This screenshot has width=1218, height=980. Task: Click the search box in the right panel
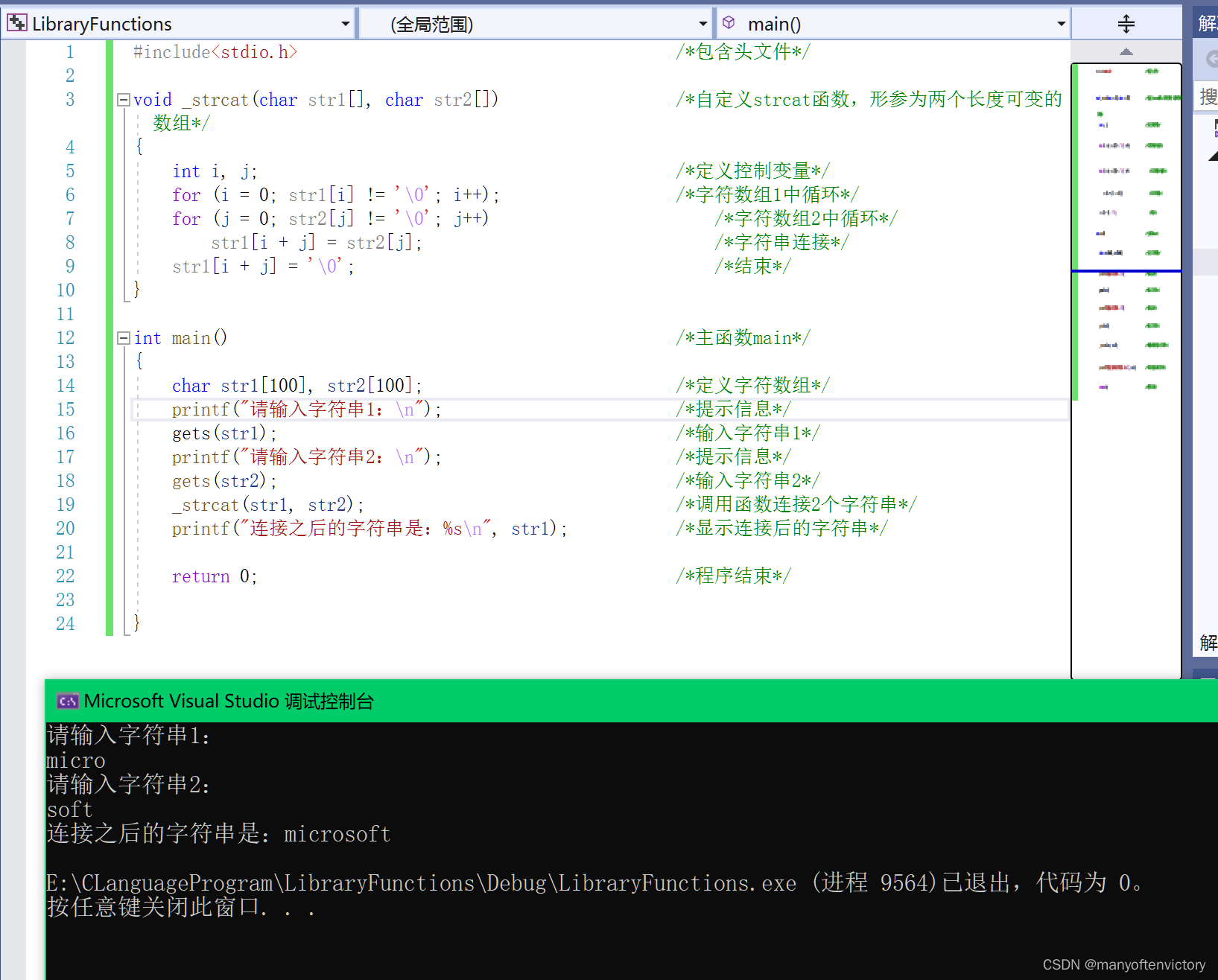[1207, 97]
